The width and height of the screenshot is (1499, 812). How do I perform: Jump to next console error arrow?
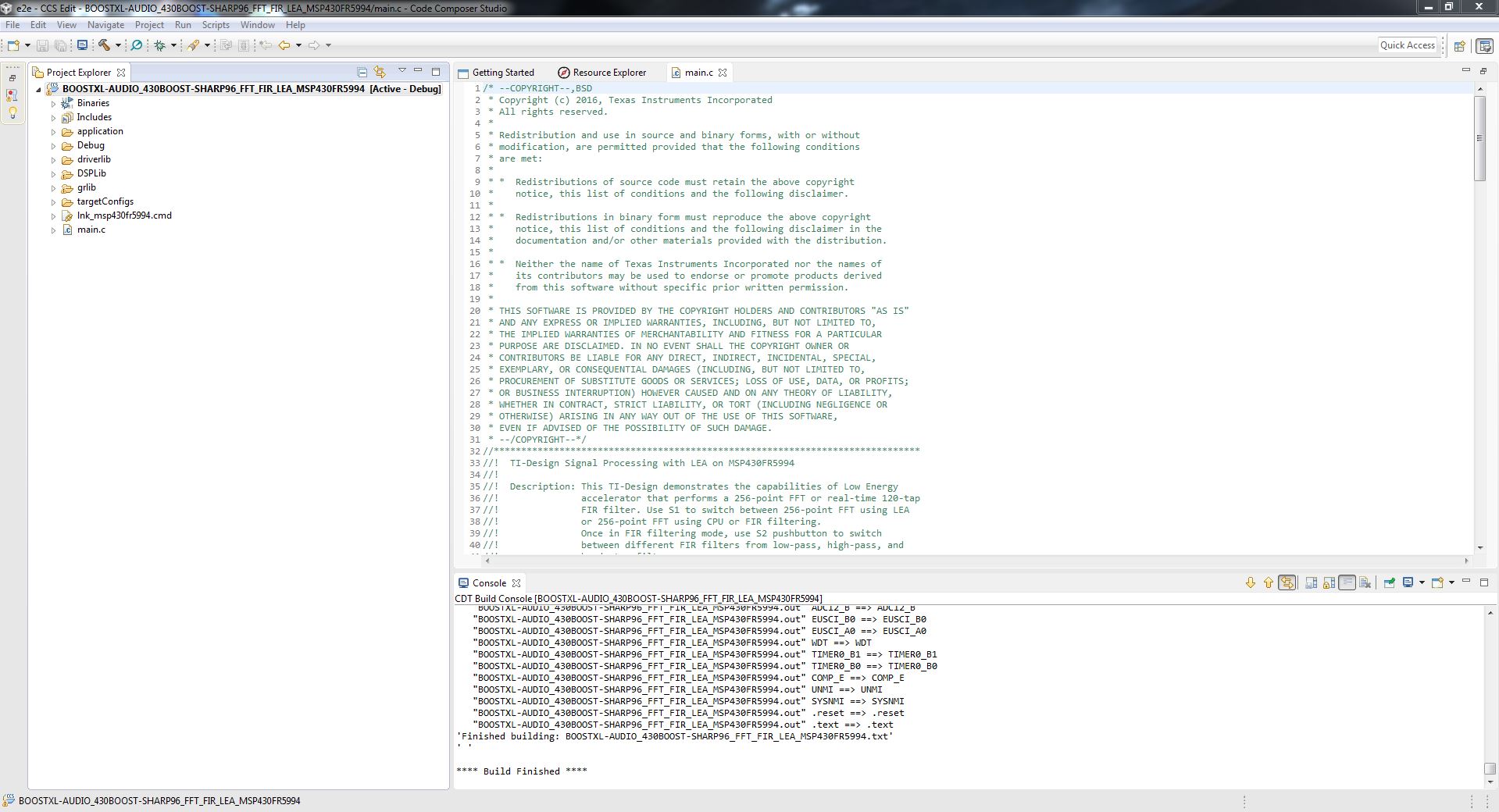click(1251, 582)
